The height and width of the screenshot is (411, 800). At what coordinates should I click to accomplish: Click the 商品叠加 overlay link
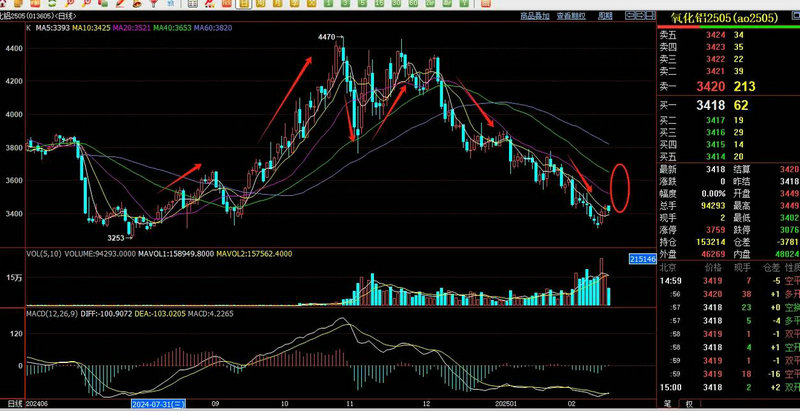535,17
